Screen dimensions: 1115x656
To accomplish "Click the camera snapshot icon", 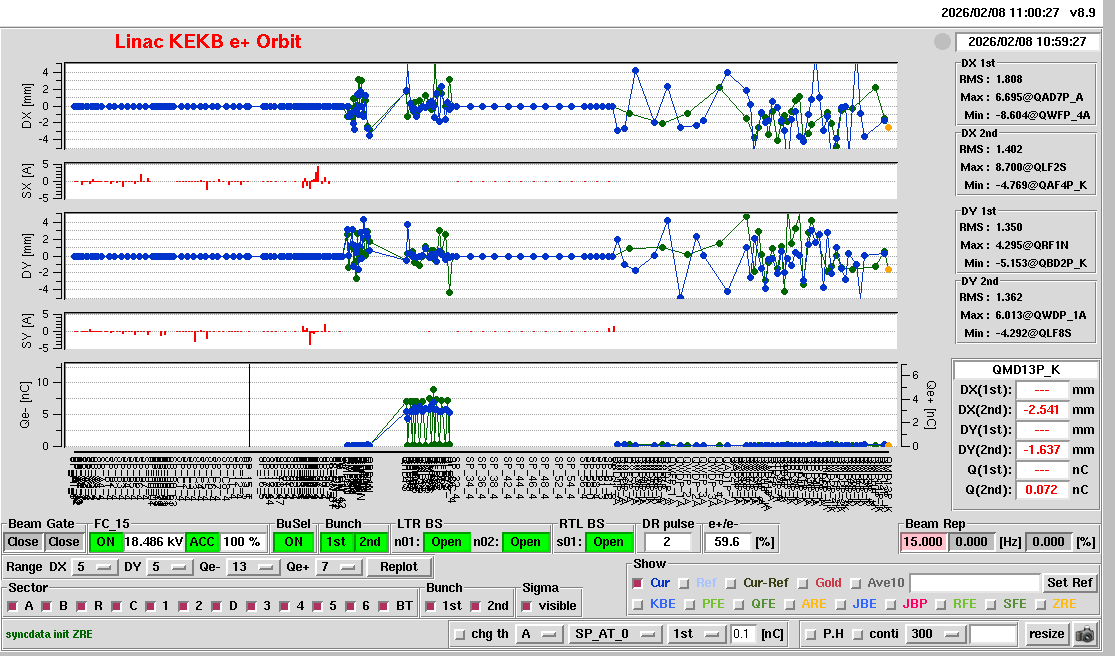I will coord(1084,634).
